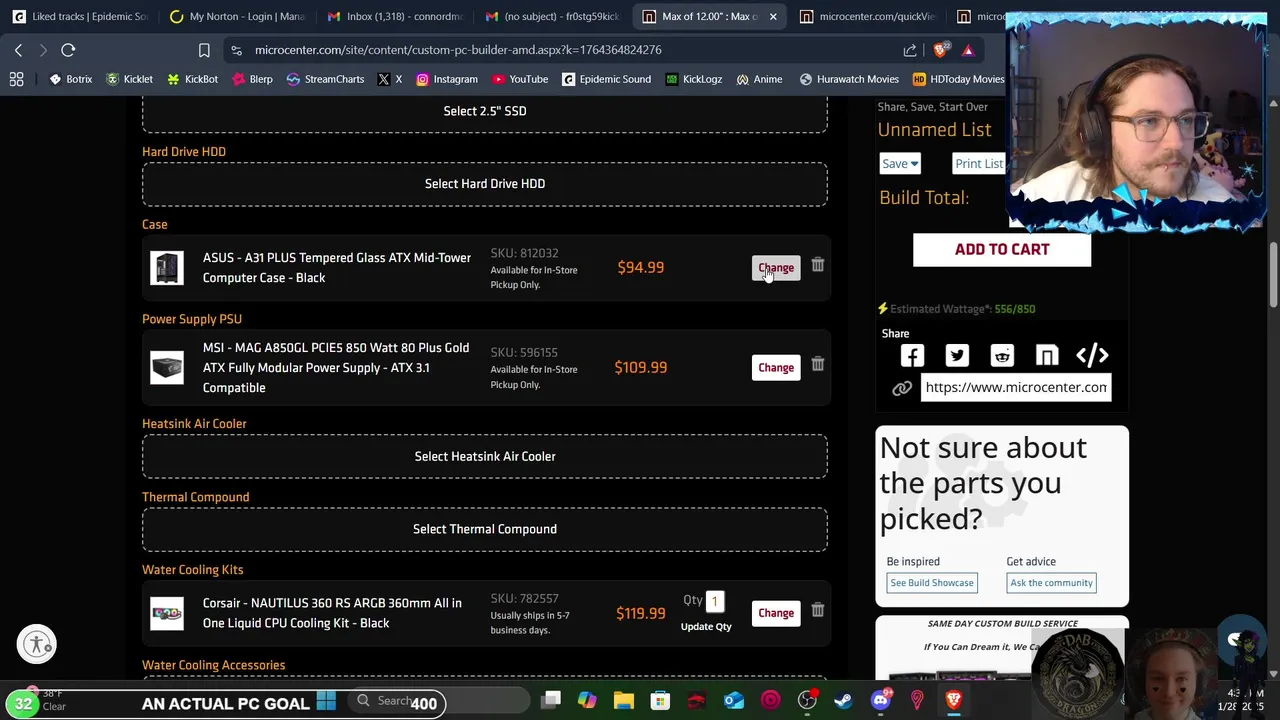Image resolution: width=1280 pixels, height=720 pixels.
Task: Launch Microsoft Store from taskbar
Action: (660, 701)
